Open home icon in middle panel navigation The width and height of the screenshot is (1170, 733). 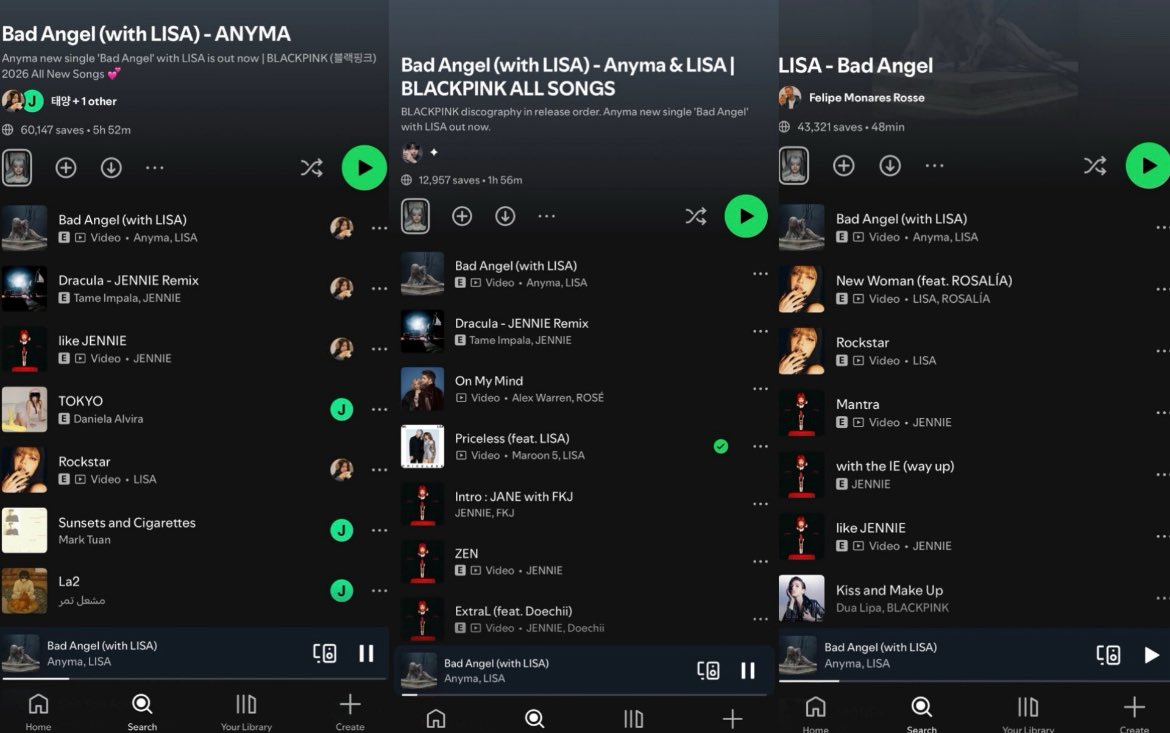pos(436,719)
